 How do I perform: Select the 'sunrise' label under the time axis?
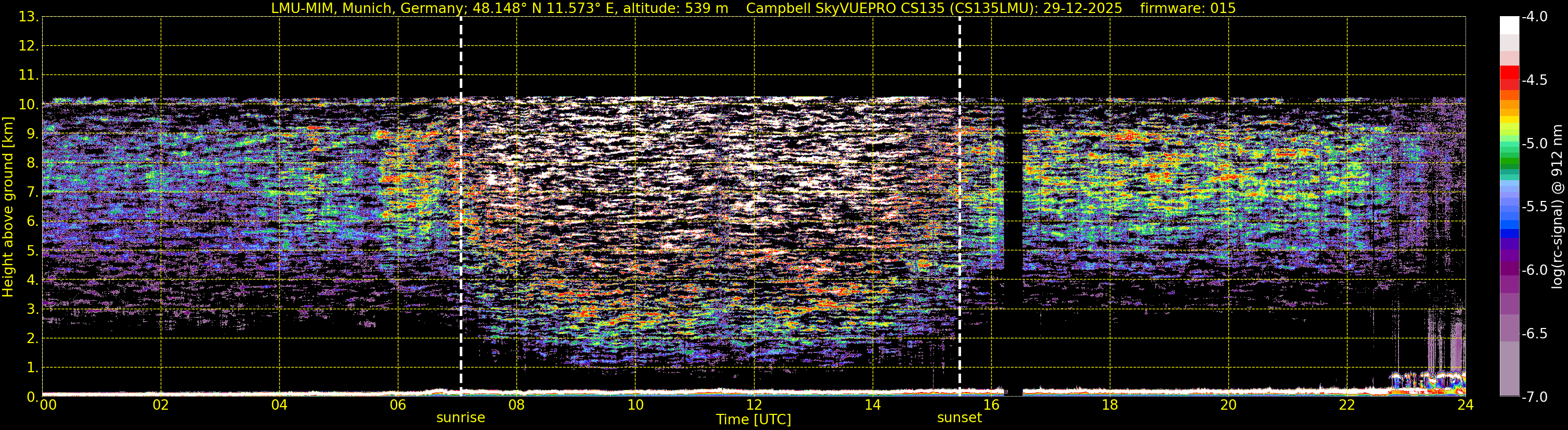pos(461,417)
